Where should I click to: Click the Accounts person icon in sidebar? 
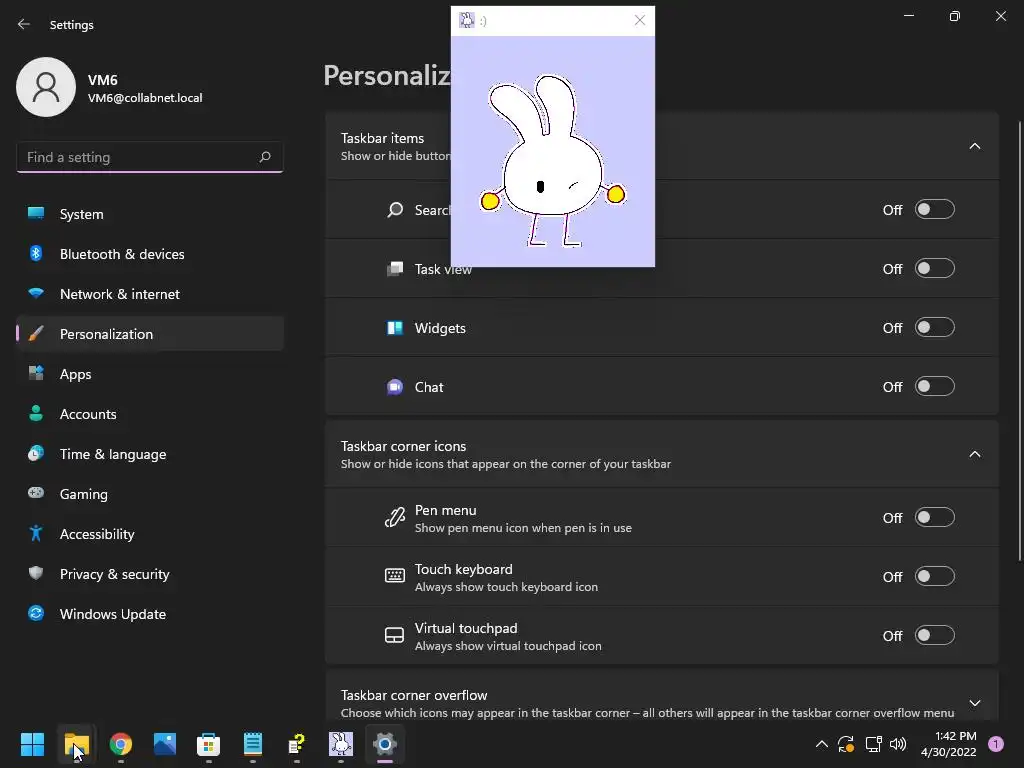tap(36, 413)
